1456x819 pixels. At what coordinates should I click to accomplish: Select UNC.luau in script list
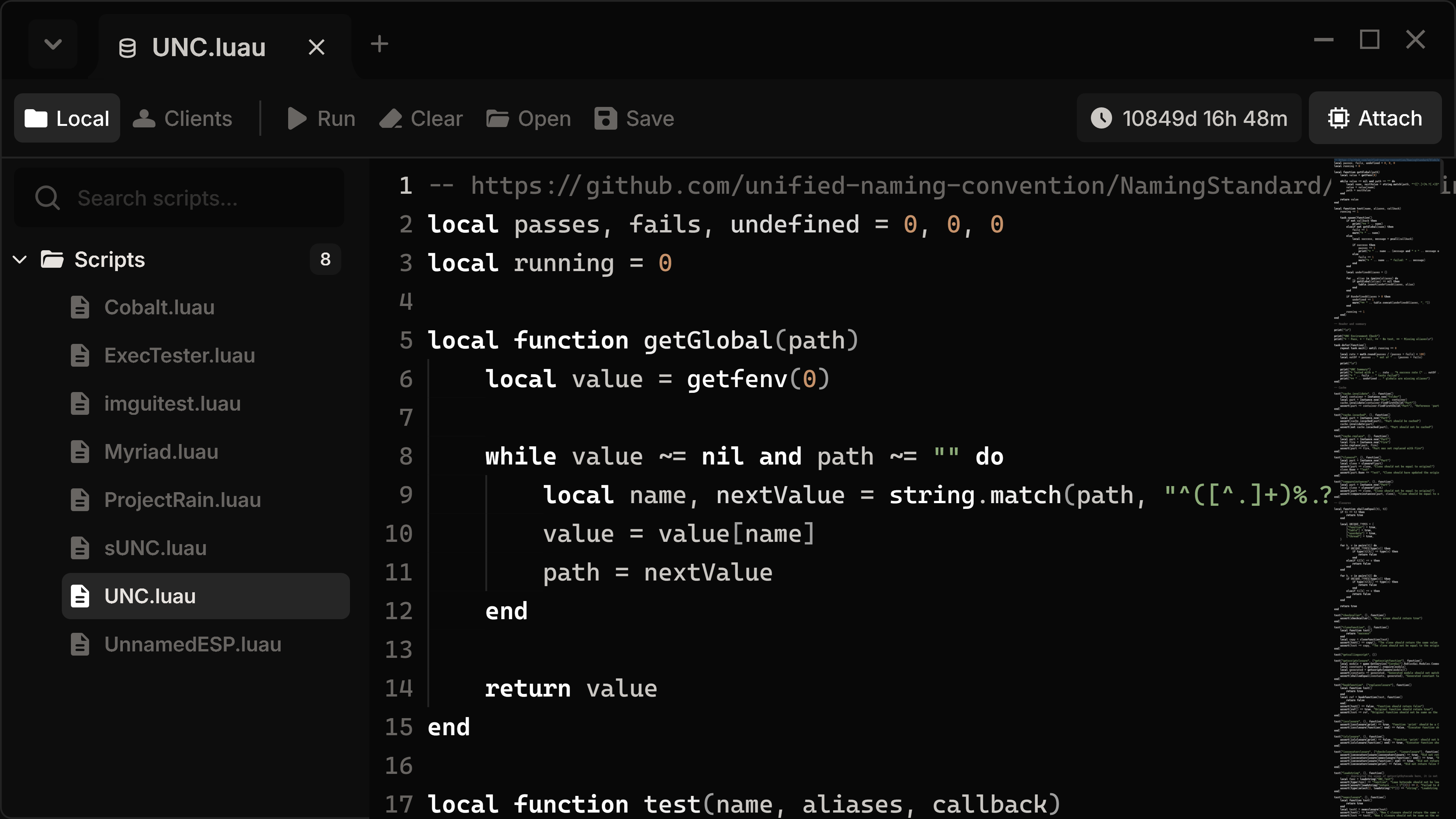tap(206, 596)
